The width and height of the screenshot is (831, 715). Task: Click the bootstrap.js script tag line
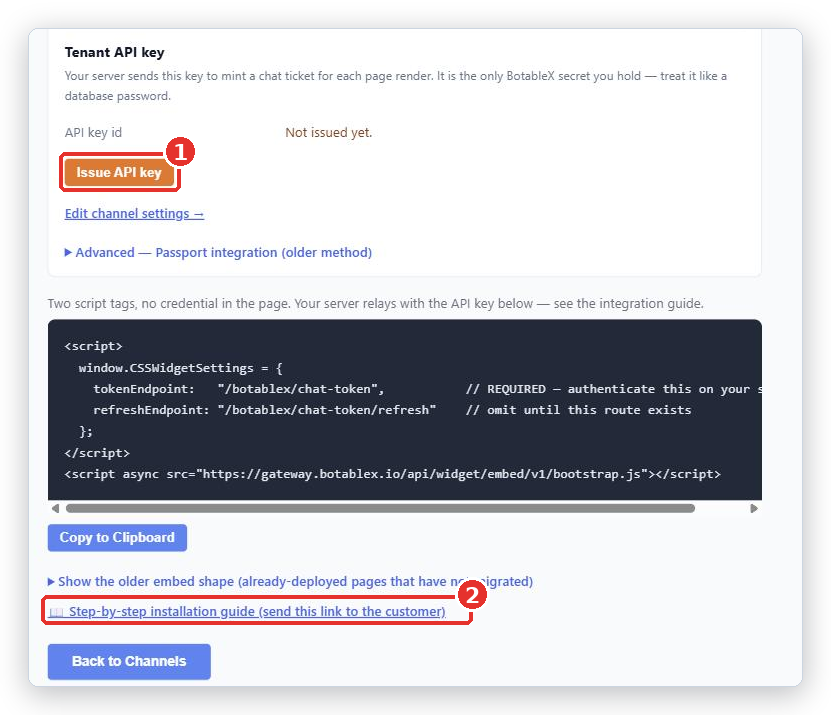point(393,474)
